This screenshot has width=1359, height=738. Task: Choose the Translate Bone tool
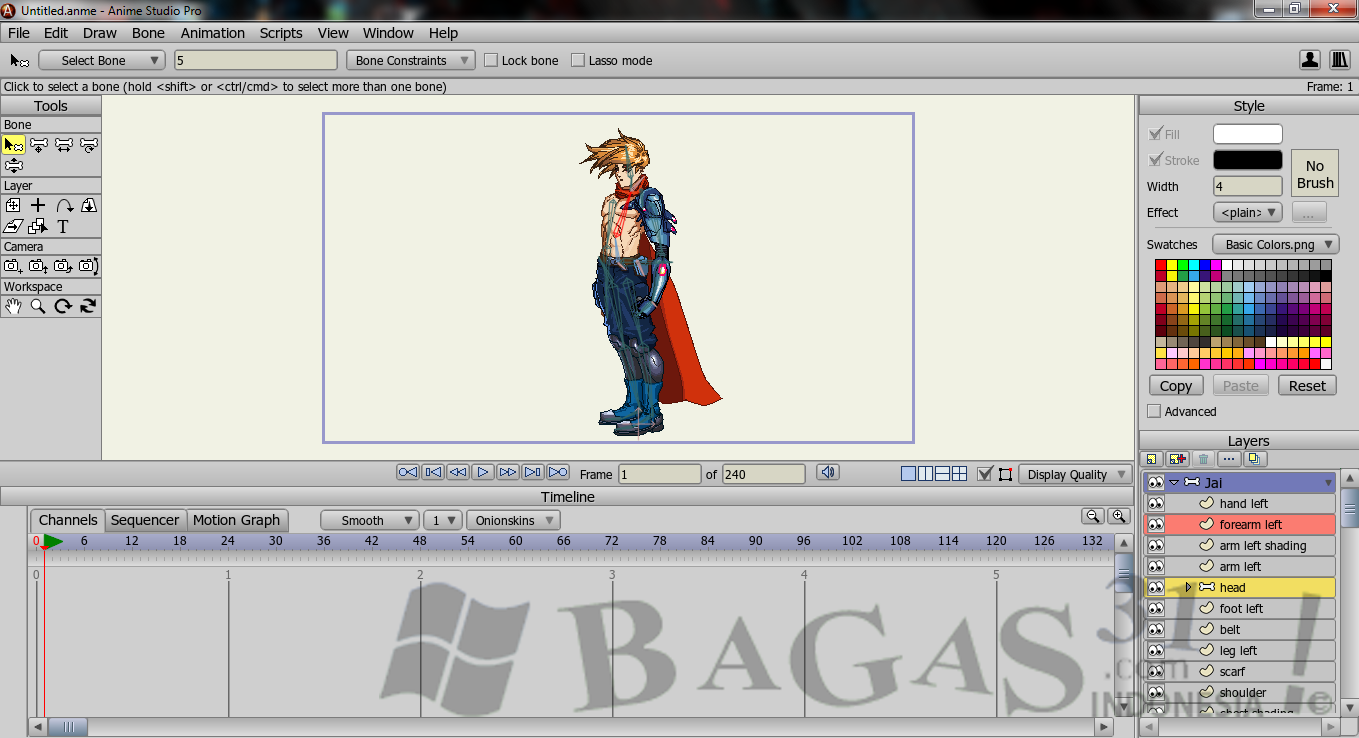coord(39,145)
